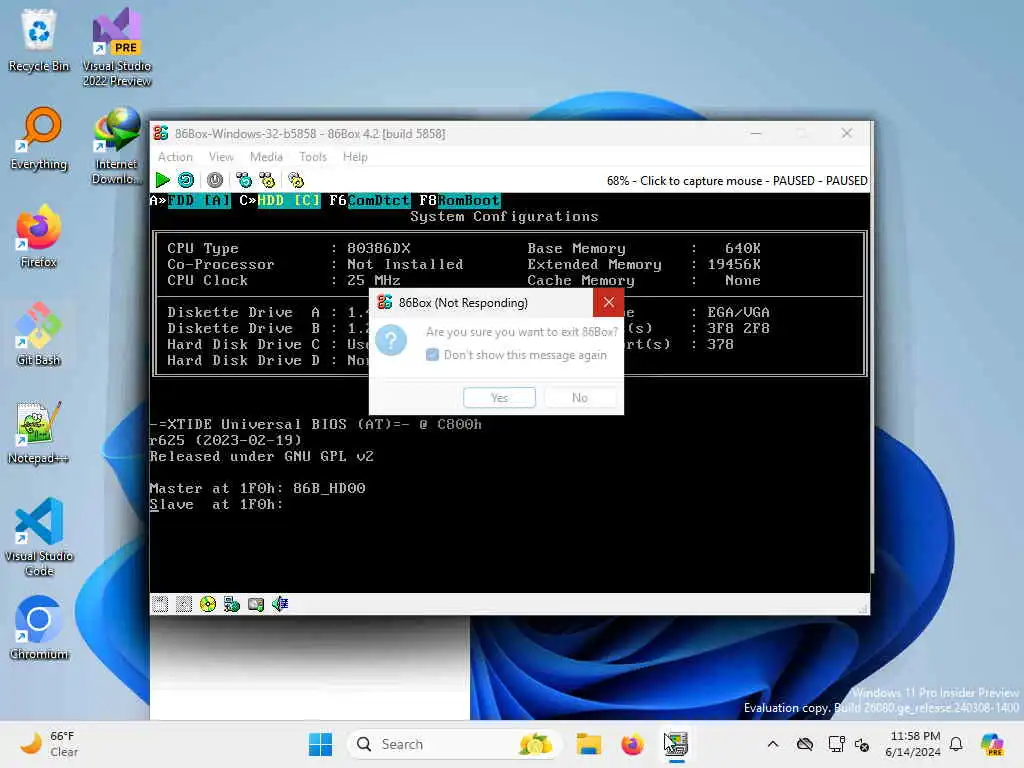
Task: Click the muted speaker icon in the system tray
Action: click(862, 744)
